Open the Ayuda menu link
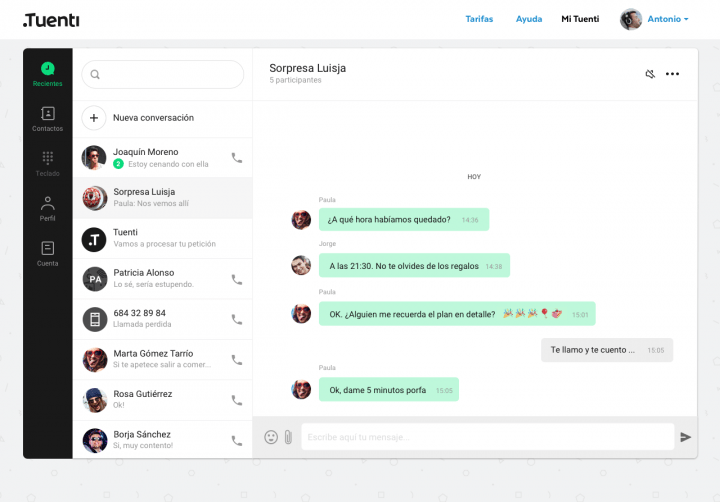The image size is (720, 502). click(529, 19)
